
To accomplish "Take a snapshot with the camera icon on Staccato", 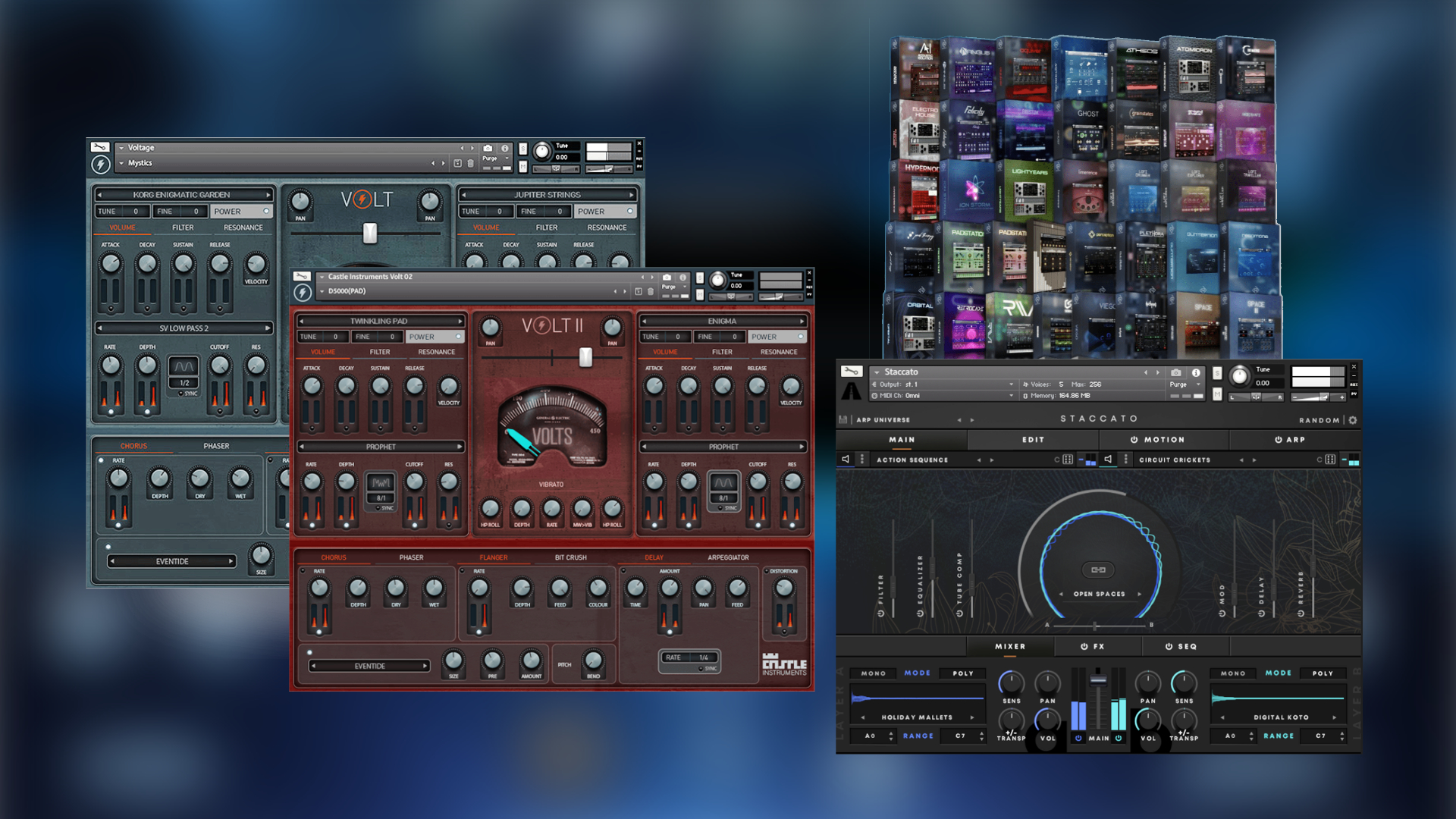I will (x=1175, y=373).
